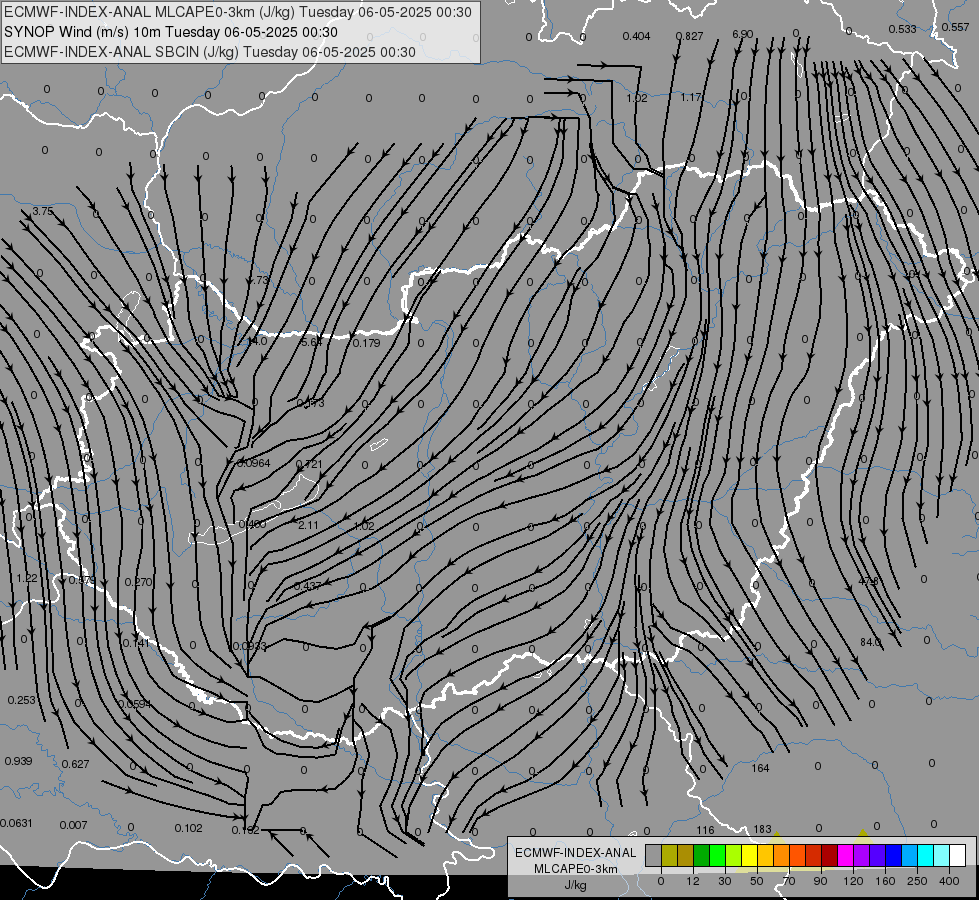Click the 0.627 map value
Image resolution: width=979 pixels, height=900 pixels.
pos(76,764)
